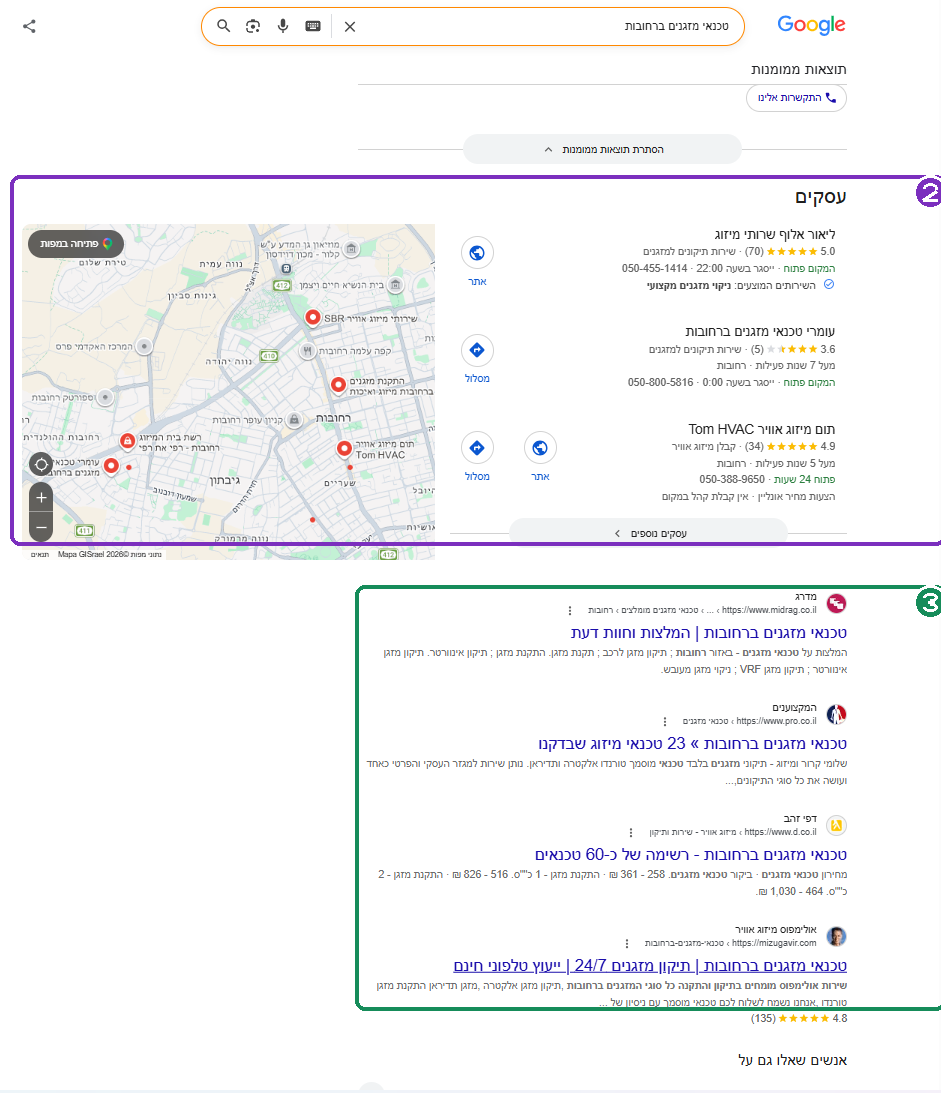Click the Tom HVAC map pin
The width and height of the screenshot is (941, 1093).
344,449
